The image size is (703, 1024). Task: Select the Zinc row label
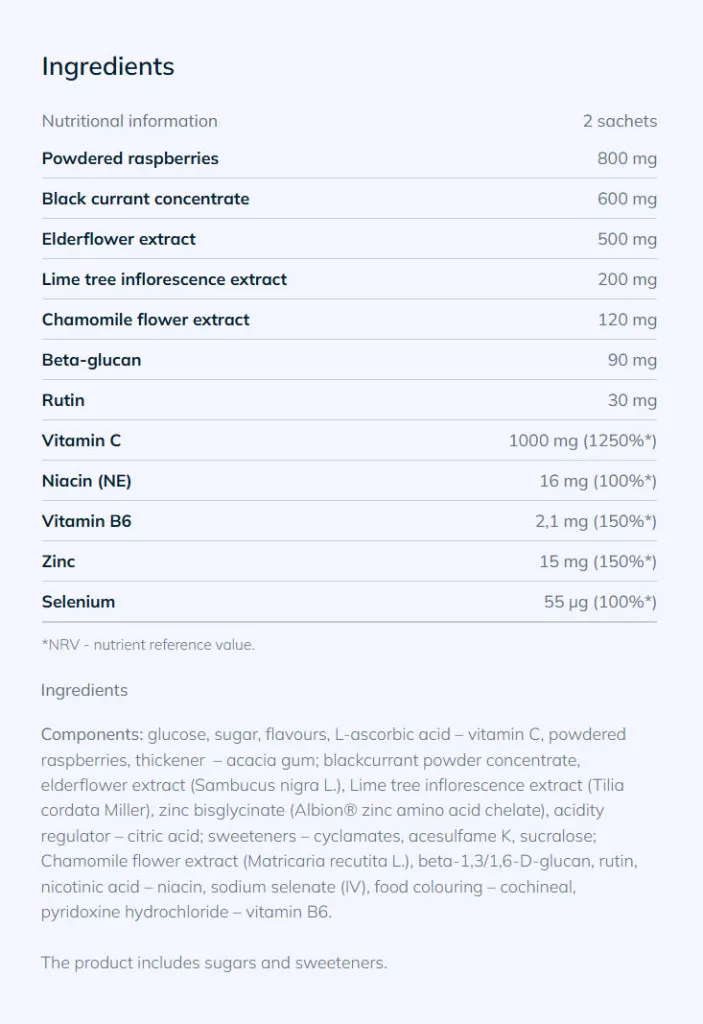click(58, 561)
